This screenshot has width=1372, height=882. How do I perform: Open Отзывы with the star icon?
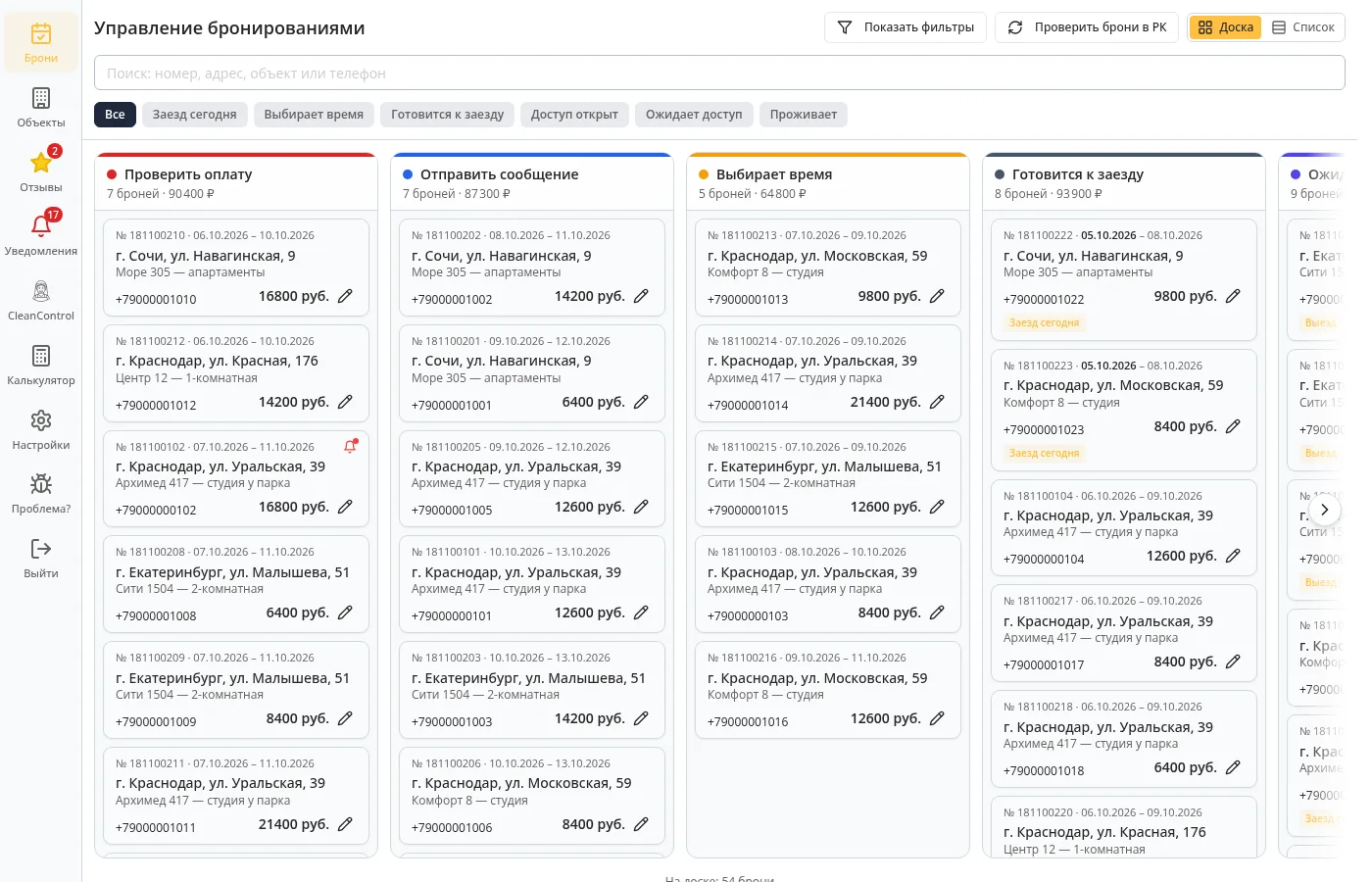click(40, 171)
